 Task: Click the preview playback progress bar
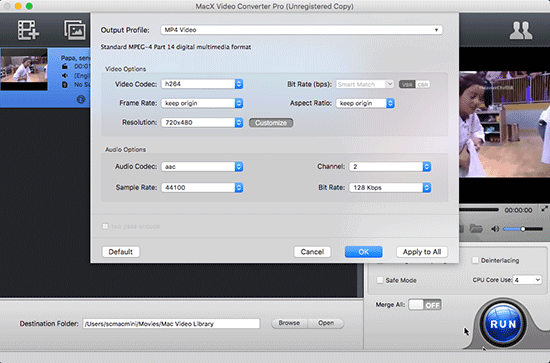[479, 210]
